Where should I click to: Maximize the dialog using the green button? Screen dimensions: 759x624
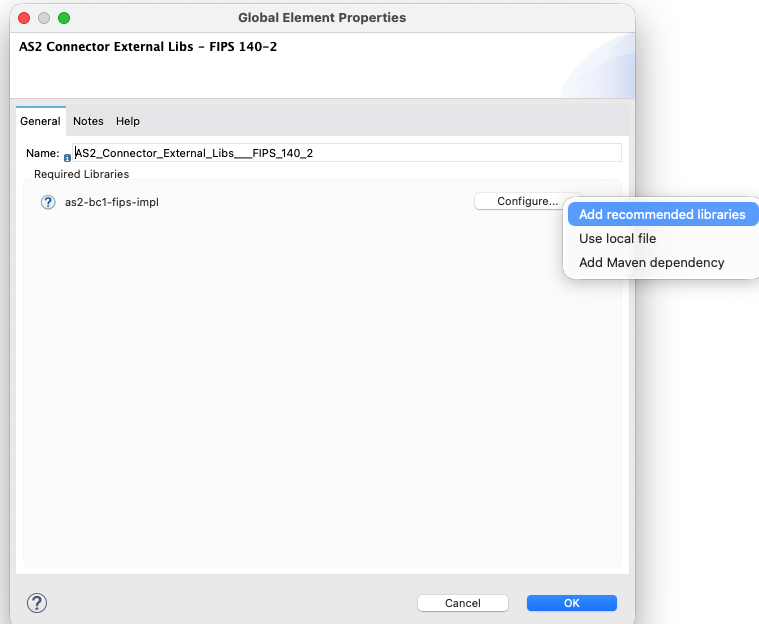64,18
